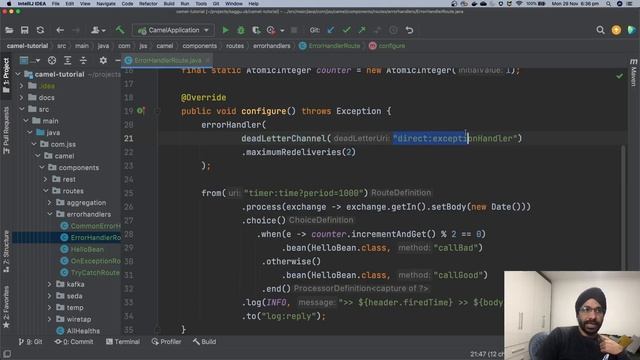Start debugging with the green bug icon
The width and height of the screenshot is (640, 360).
241,30
